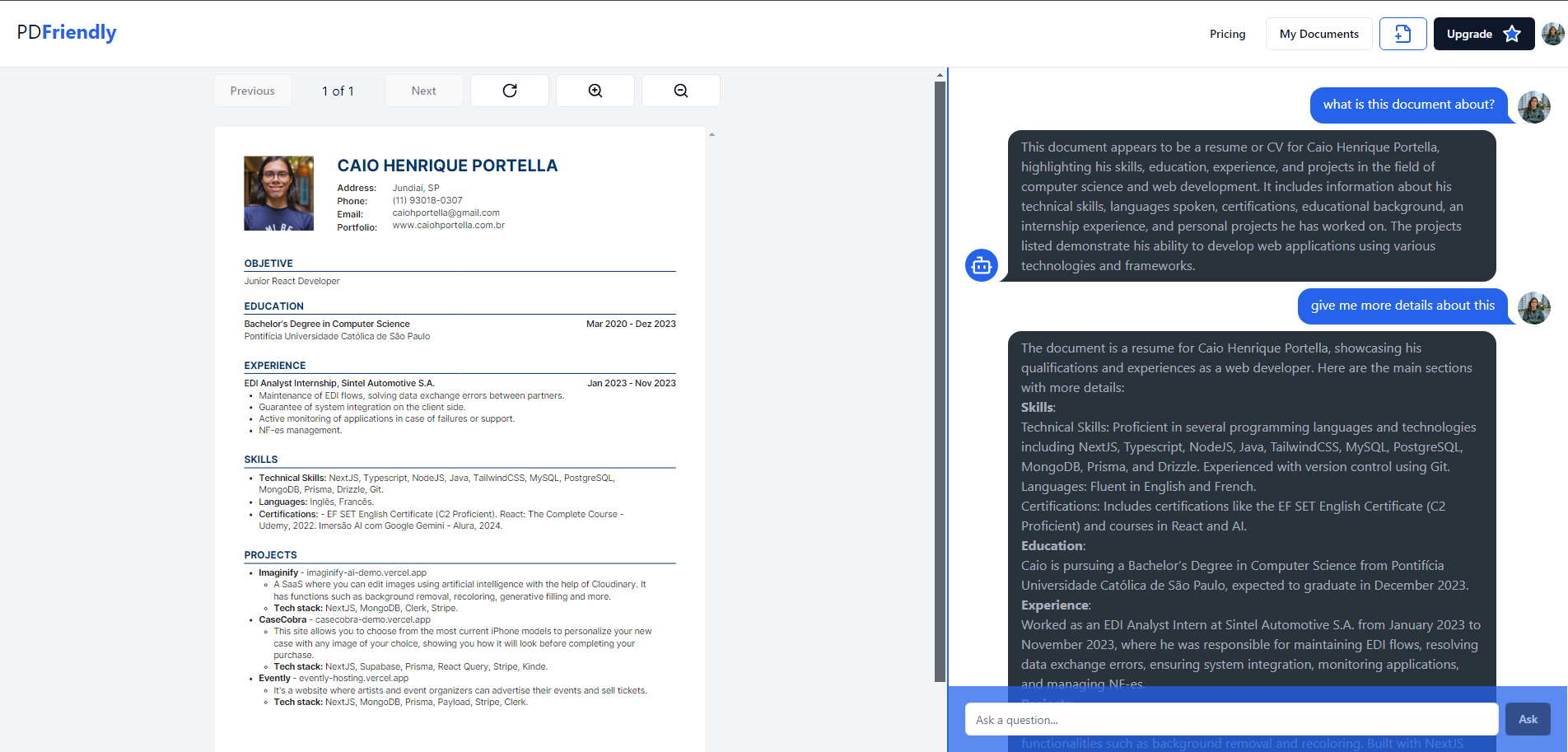This screenshot has height=752, width=1568.
Task: Click the portfolio URL www.caiohportella.com.br
Action: pos(449,226)
